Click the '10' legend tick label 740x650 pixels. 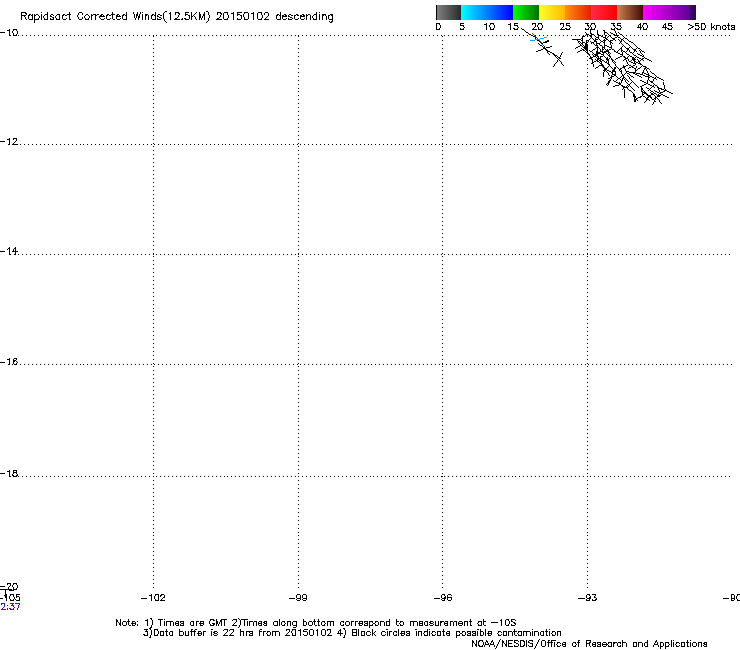coord(489,26)
